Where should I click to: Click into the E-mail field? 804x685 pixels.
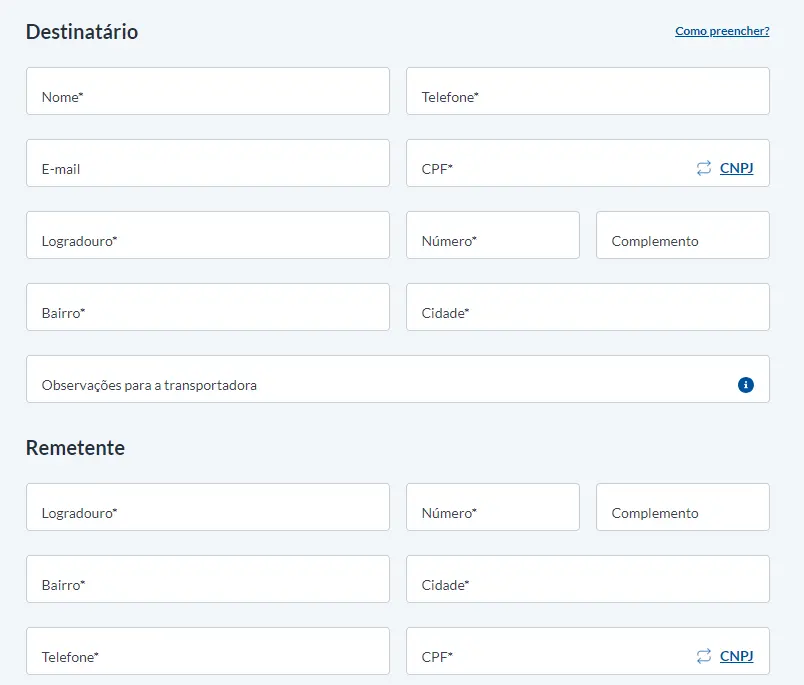(208, 163)
